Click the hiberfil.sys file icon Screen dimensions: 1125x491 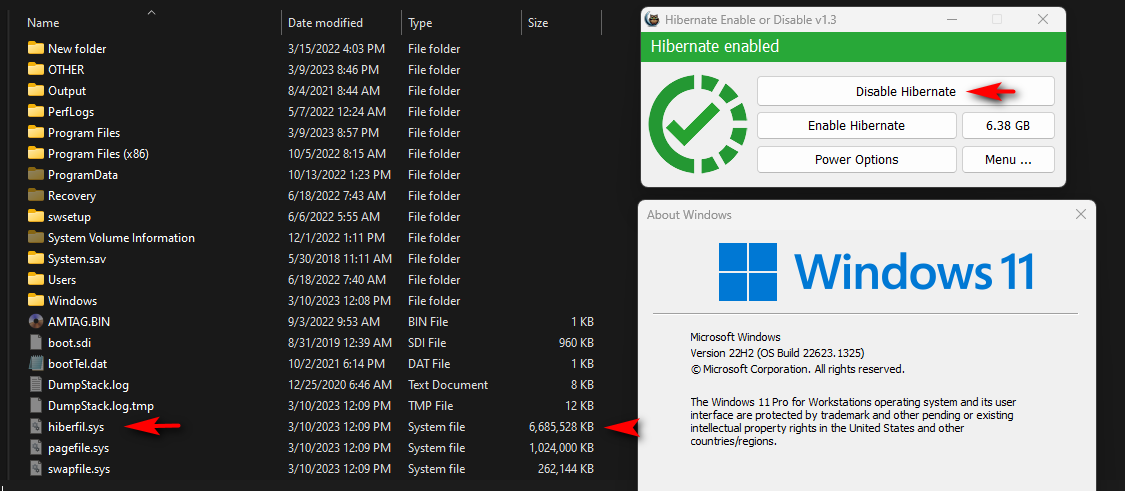36,426
